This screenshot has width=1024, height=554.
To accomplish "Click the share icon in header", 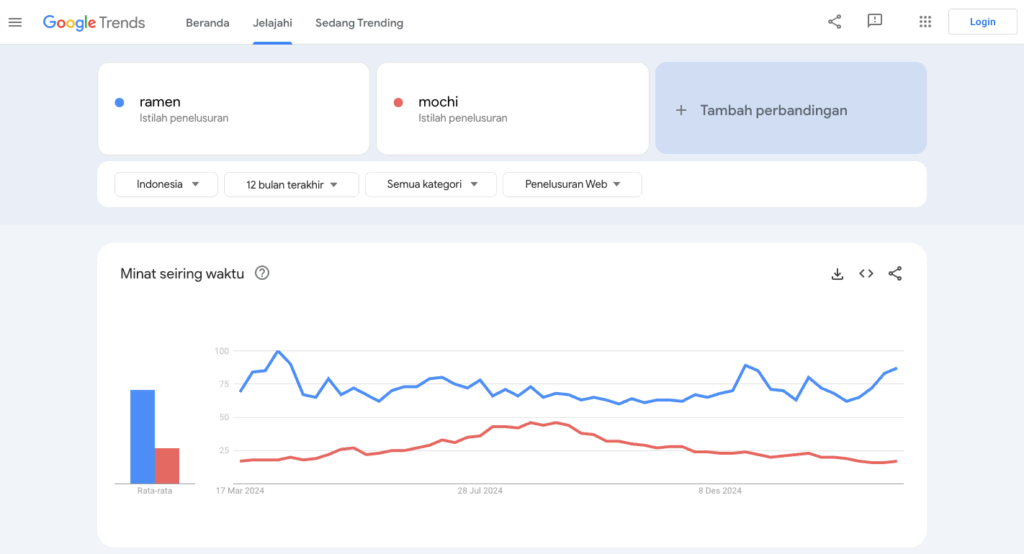I will point(835,22).
